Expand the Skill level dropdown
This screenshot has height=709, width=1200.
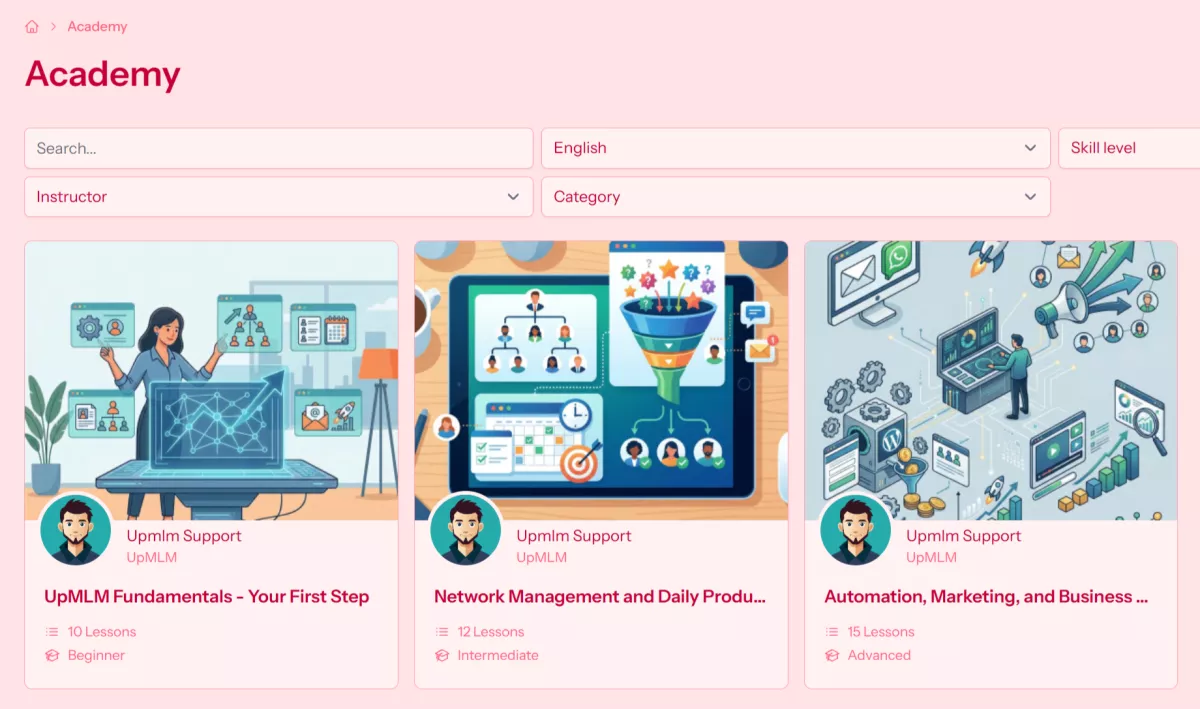pyautogui.click(x=1129, y=148)
